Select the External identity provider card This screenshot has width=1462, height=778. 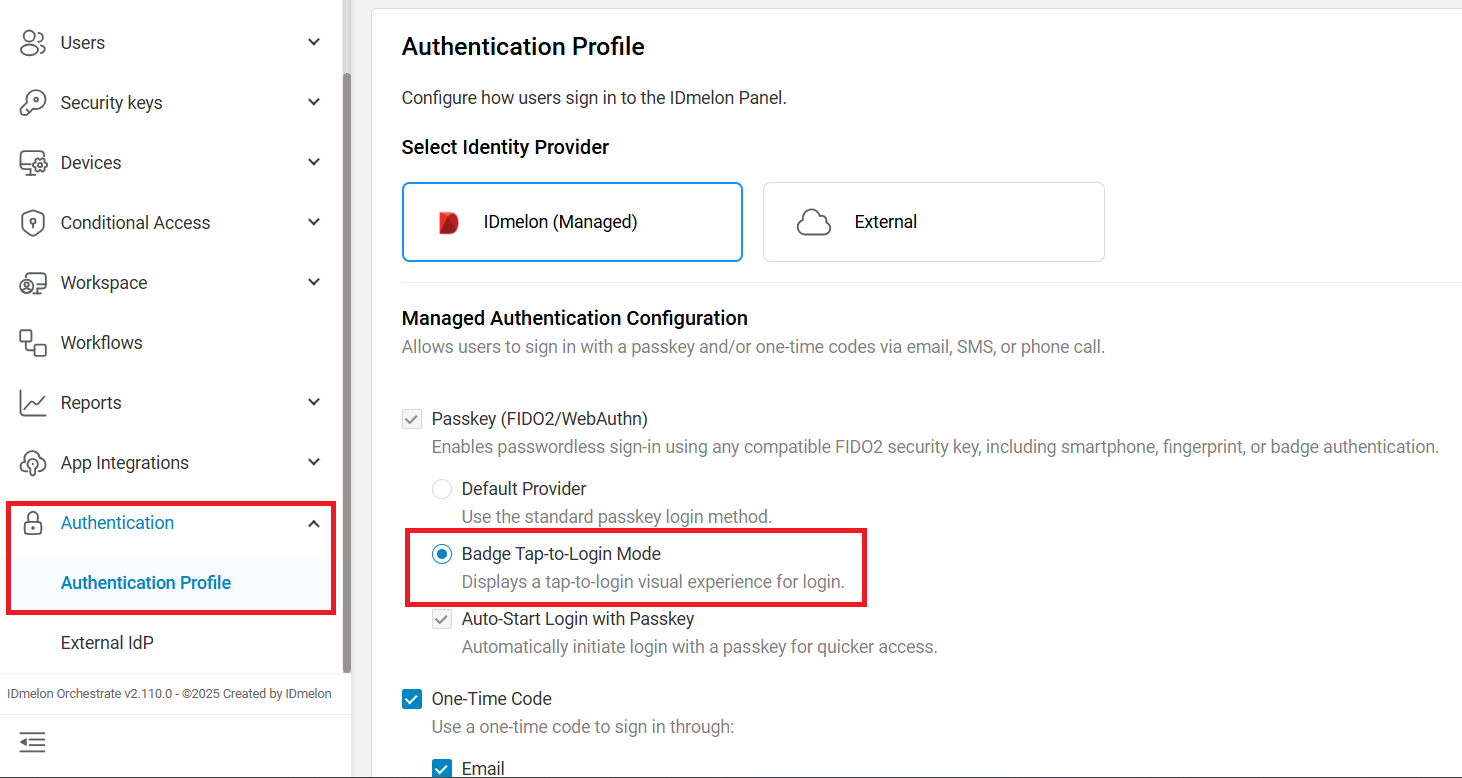(x=932, y=221)
